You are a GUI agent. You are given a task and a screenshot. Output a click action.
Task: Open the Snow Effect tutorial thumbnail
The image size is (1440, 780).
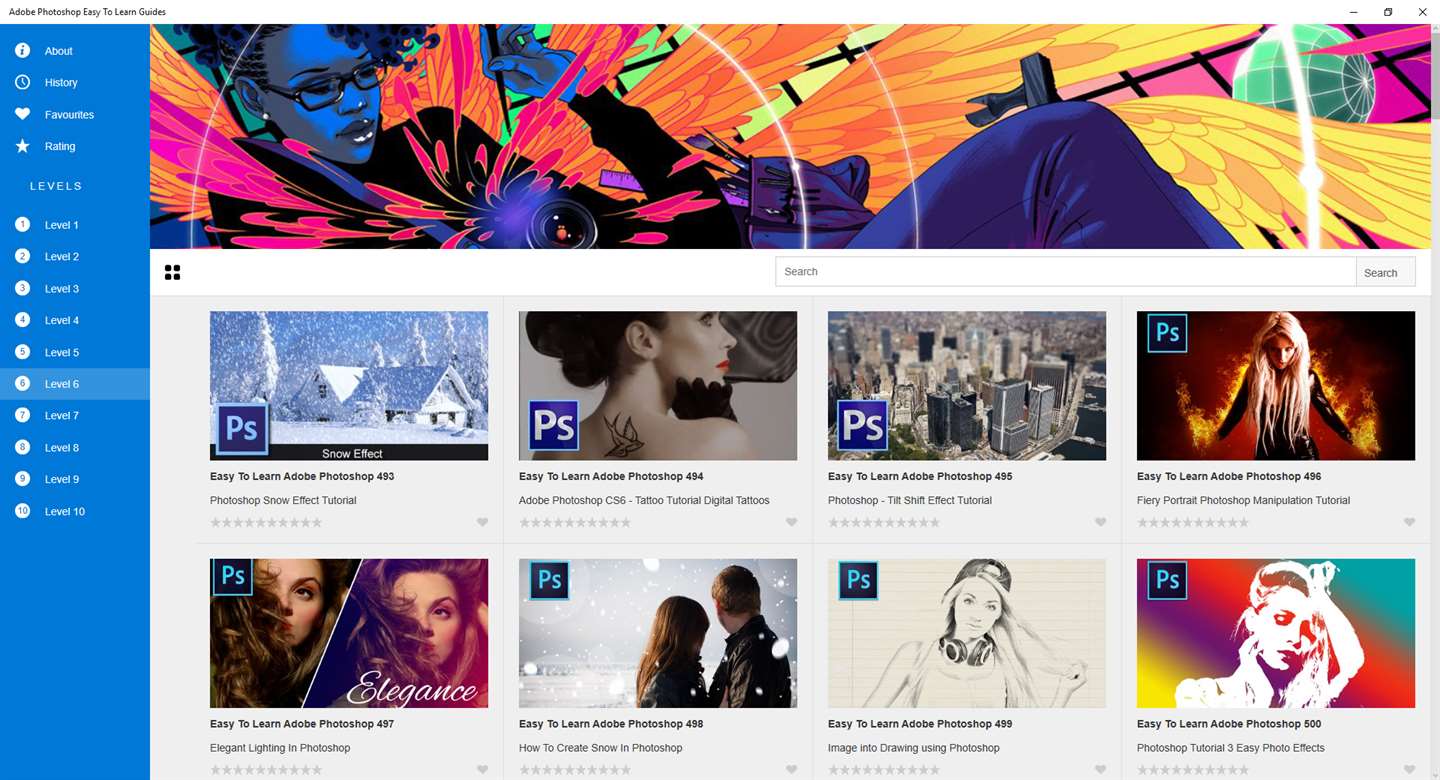pos(349,386)
